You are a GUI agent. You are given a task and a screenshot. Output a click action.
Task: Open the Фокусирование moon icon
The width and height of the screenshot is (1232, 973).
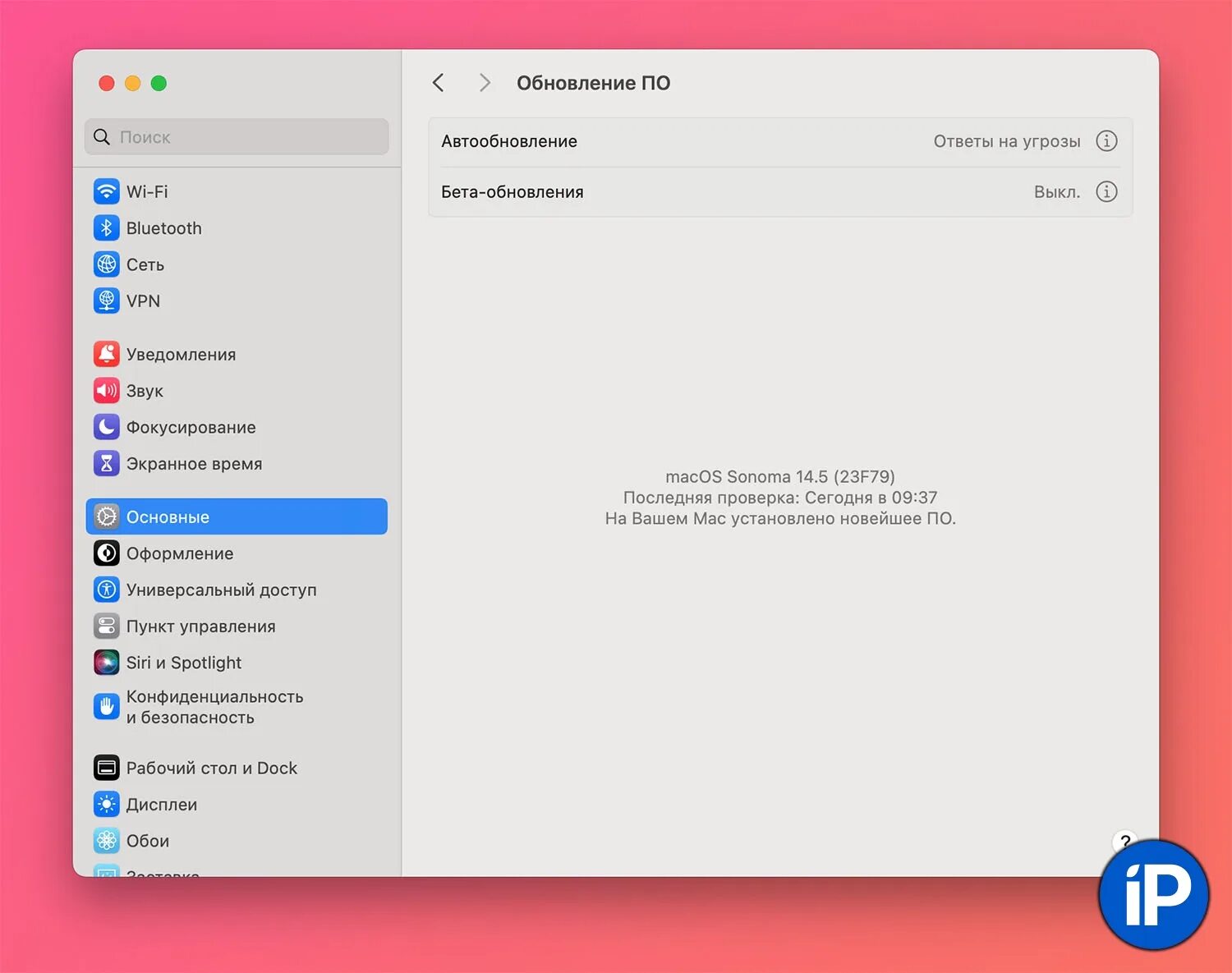click(107, 427)
